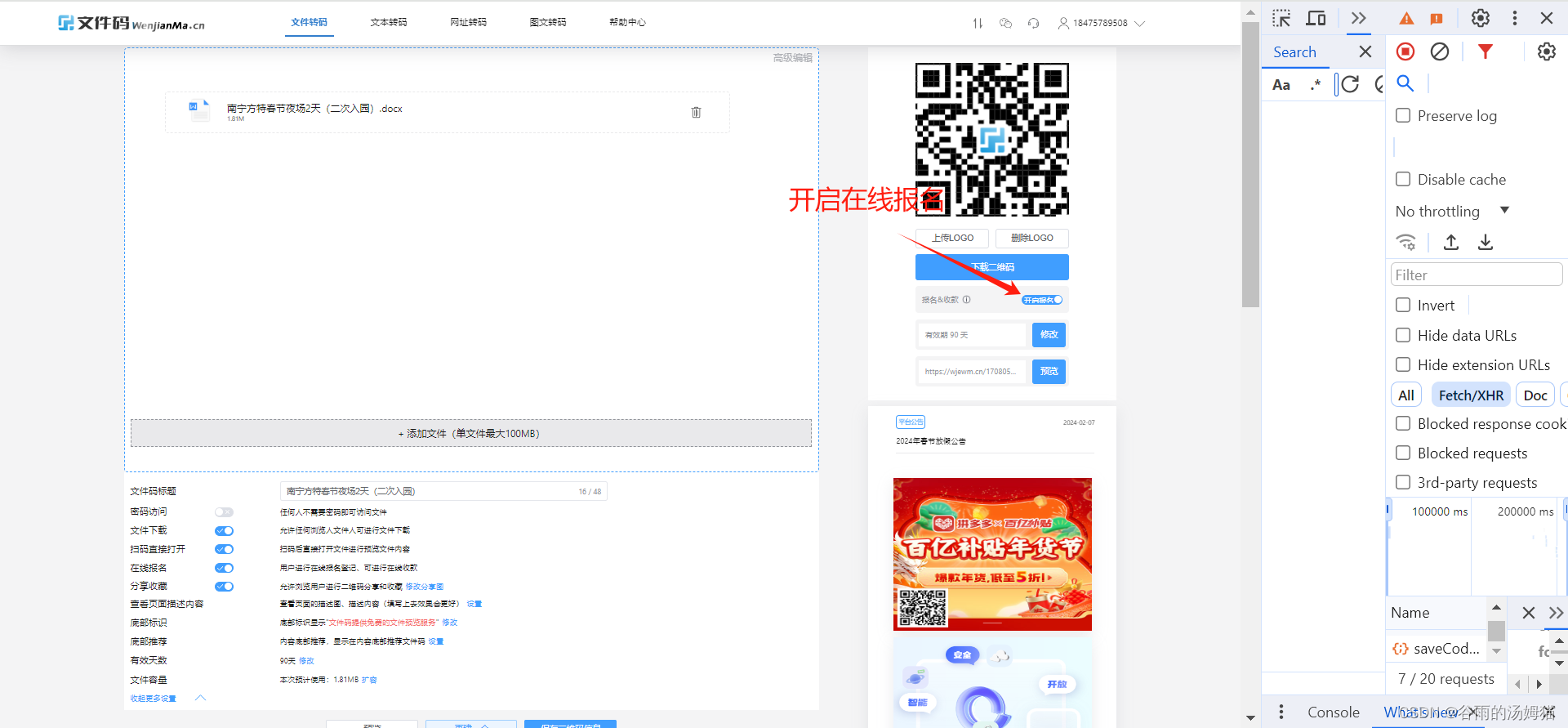Check the Preserve log checkbox
The image size is (1568, 728).
coord(1403,115)
